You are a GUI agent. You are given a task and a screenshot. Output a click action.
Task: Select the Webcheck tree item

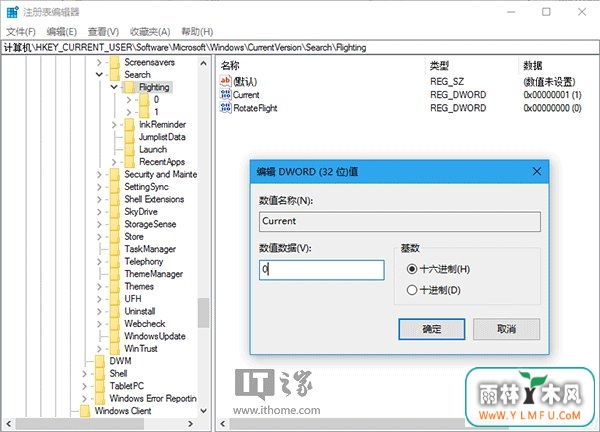[x=145, y=324]
